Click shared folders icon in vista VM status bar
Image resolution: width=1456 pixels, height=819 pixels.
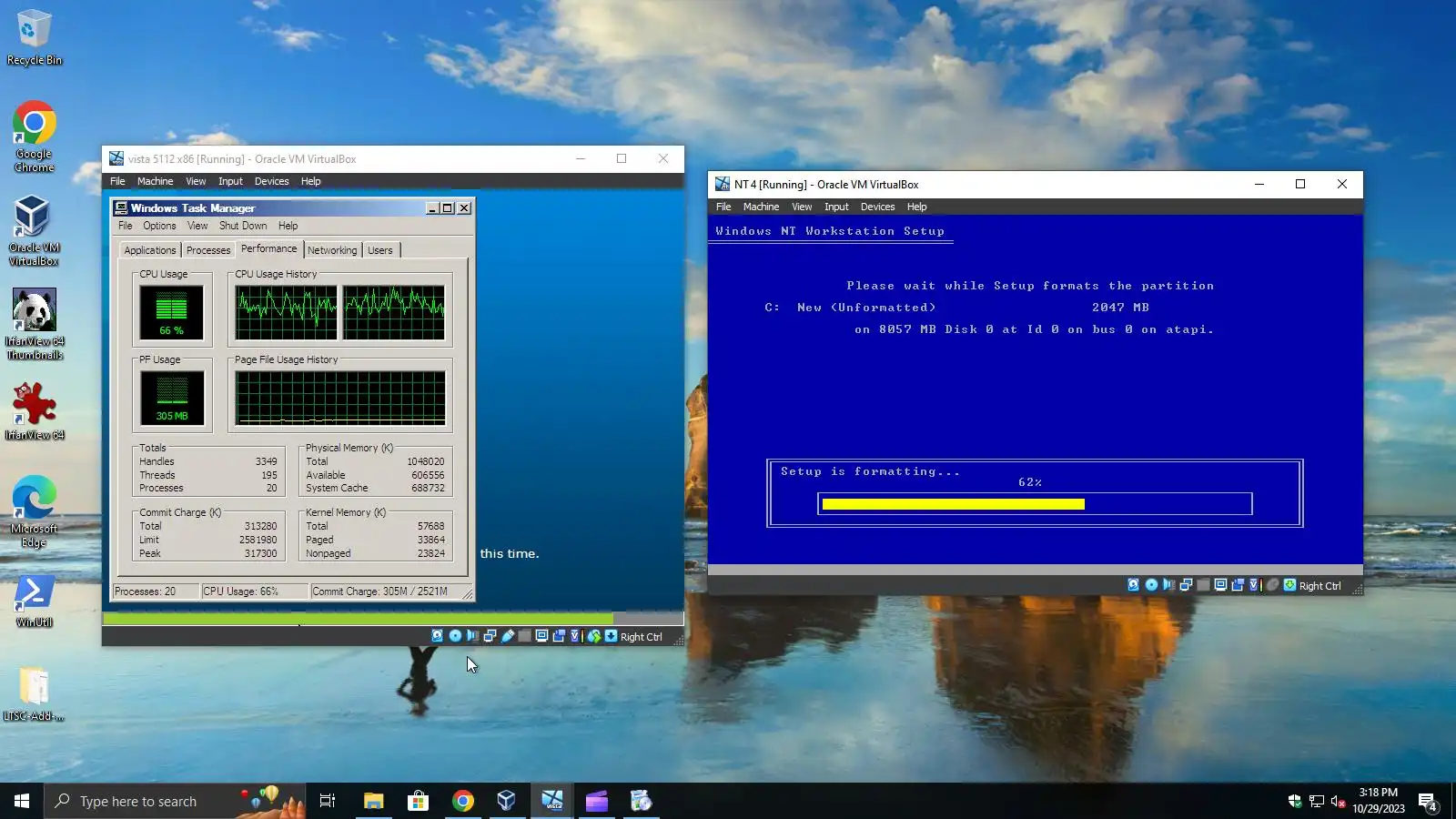click(524, 636)
